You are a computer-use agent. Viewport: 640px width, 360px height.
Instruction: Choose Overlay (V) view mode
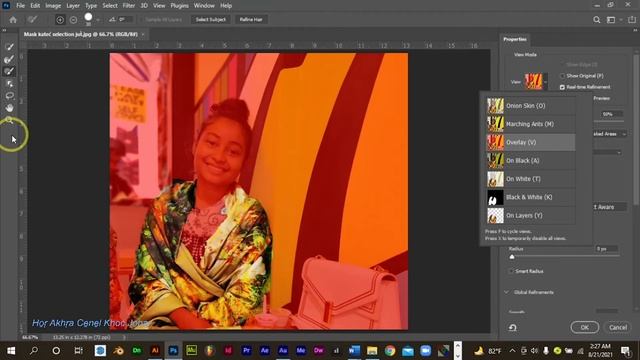pyautogui.click(x=531, y=142)
